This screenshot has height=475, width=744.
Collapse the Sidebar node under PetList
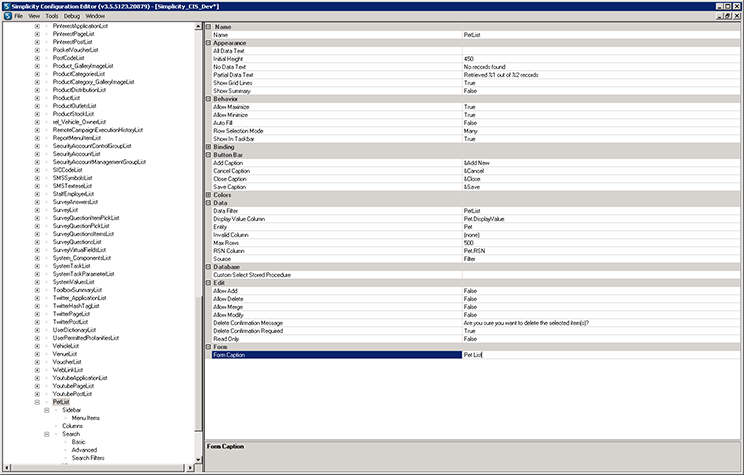[46, 410]
